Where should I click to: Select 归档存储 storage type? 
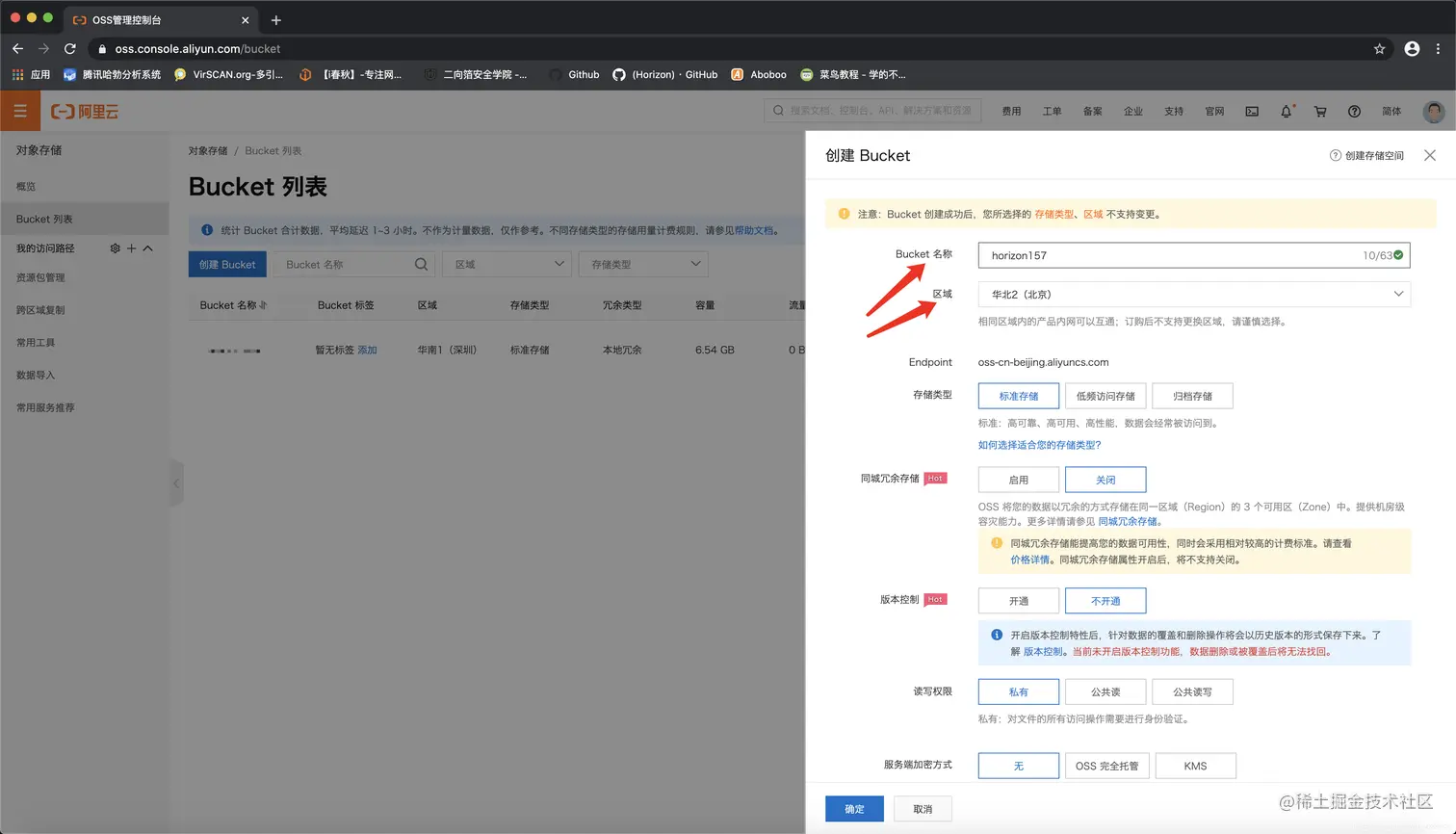tap(1192, 396)
